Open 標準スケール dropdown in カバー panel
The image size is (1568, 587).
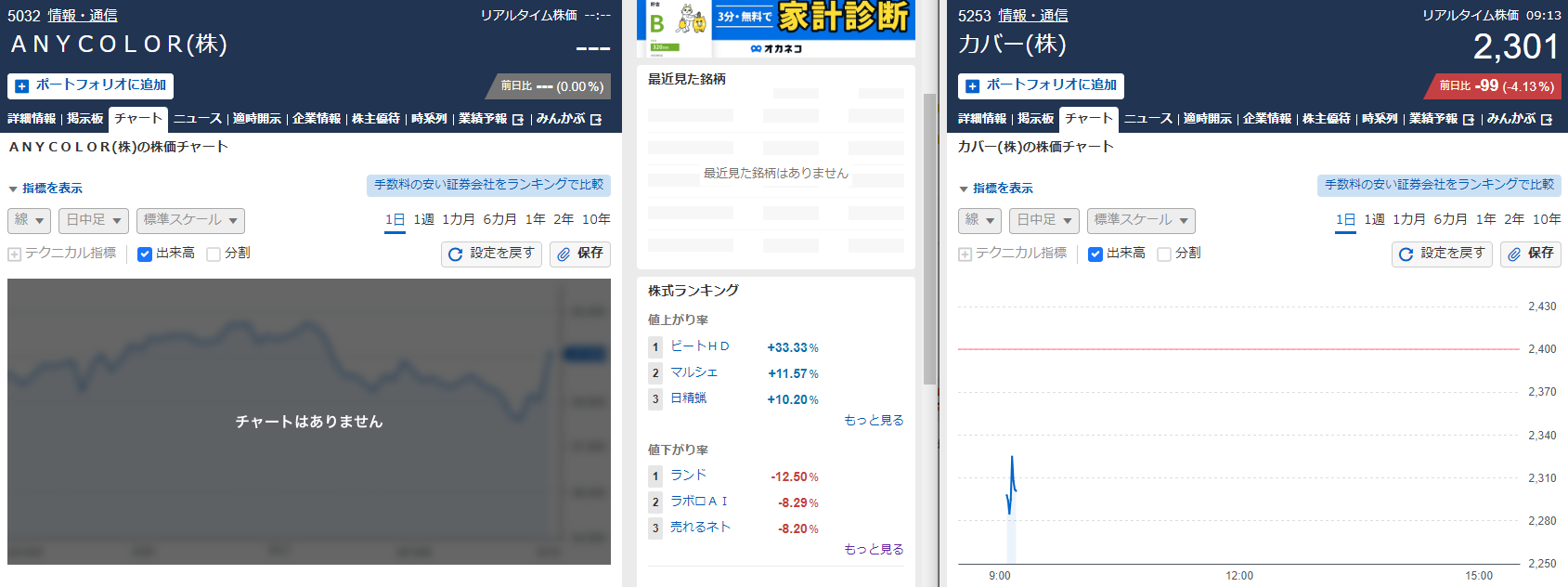(x=1141, y=220)
